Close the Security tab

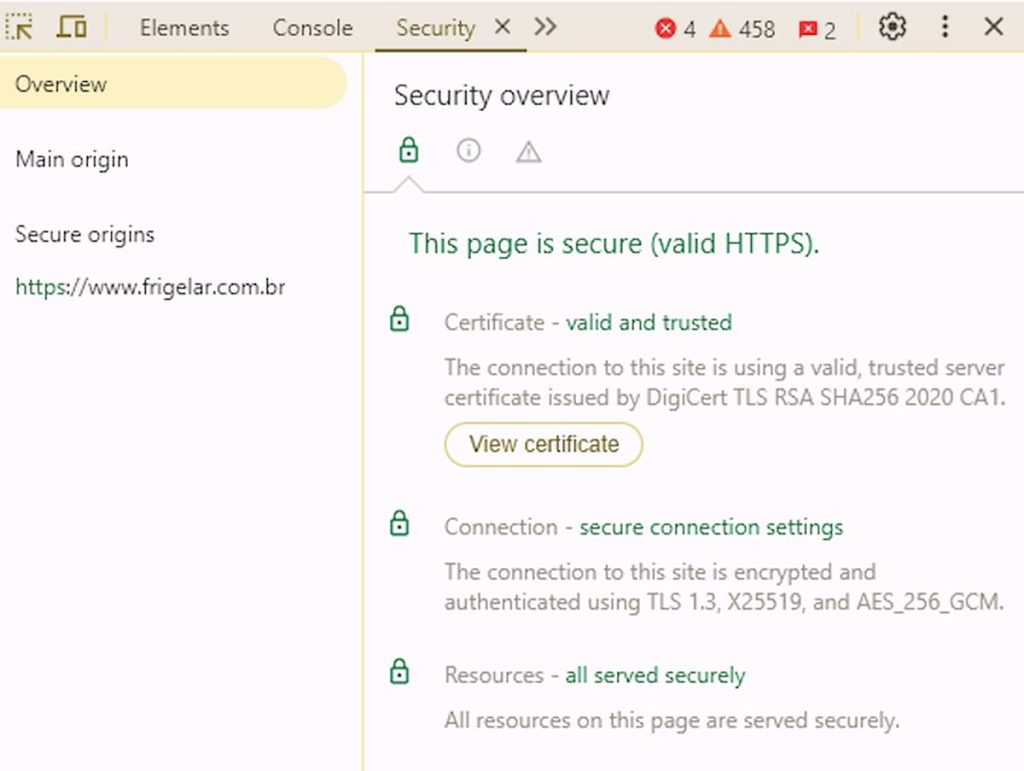503,27
